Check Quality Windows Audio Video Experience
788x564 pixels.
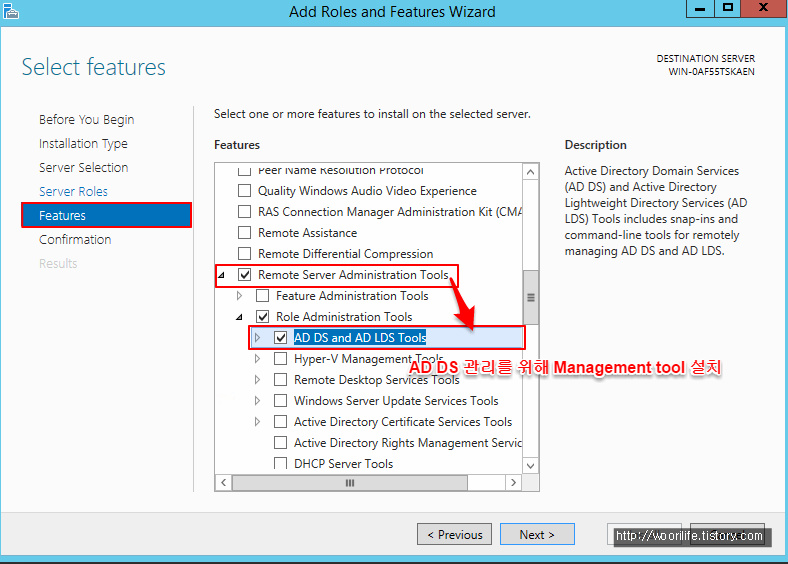coord(244,191)
